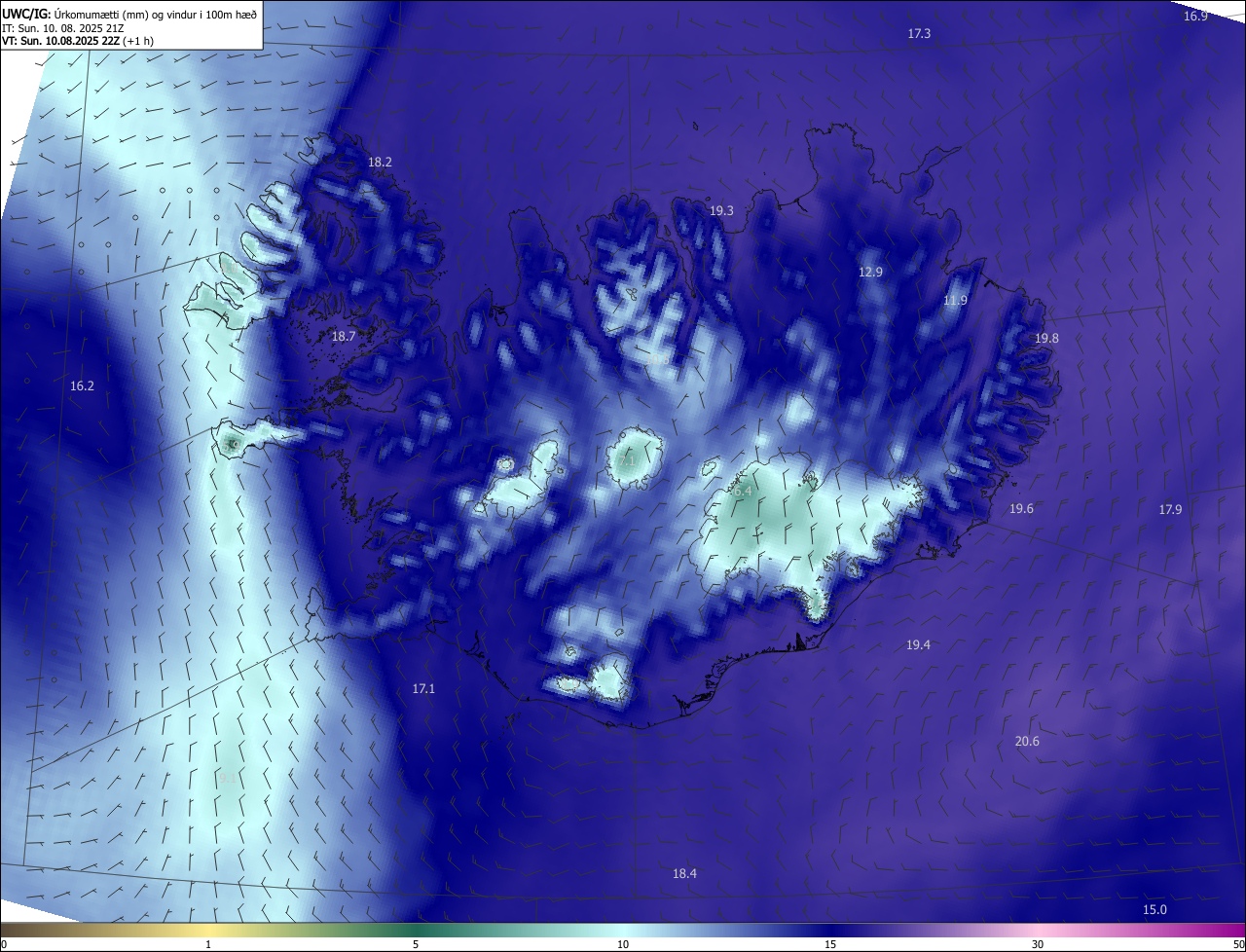The image size is (1246, 952).
Task: Select the 12.9 value label
Action: click(870, 272)
